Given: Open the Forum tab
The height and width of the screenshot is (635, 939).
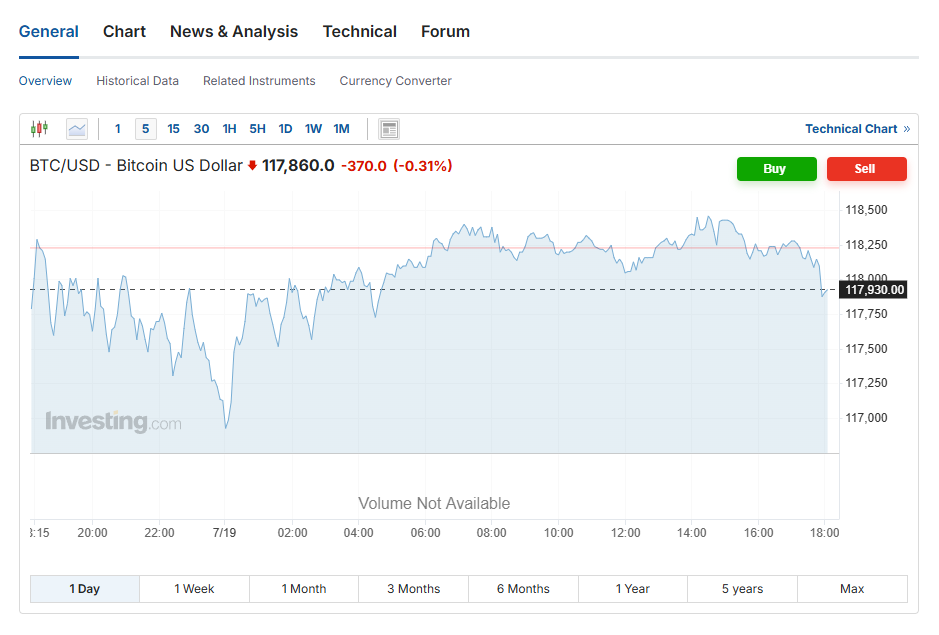Looking at the screenshot, I should point(446,32).
